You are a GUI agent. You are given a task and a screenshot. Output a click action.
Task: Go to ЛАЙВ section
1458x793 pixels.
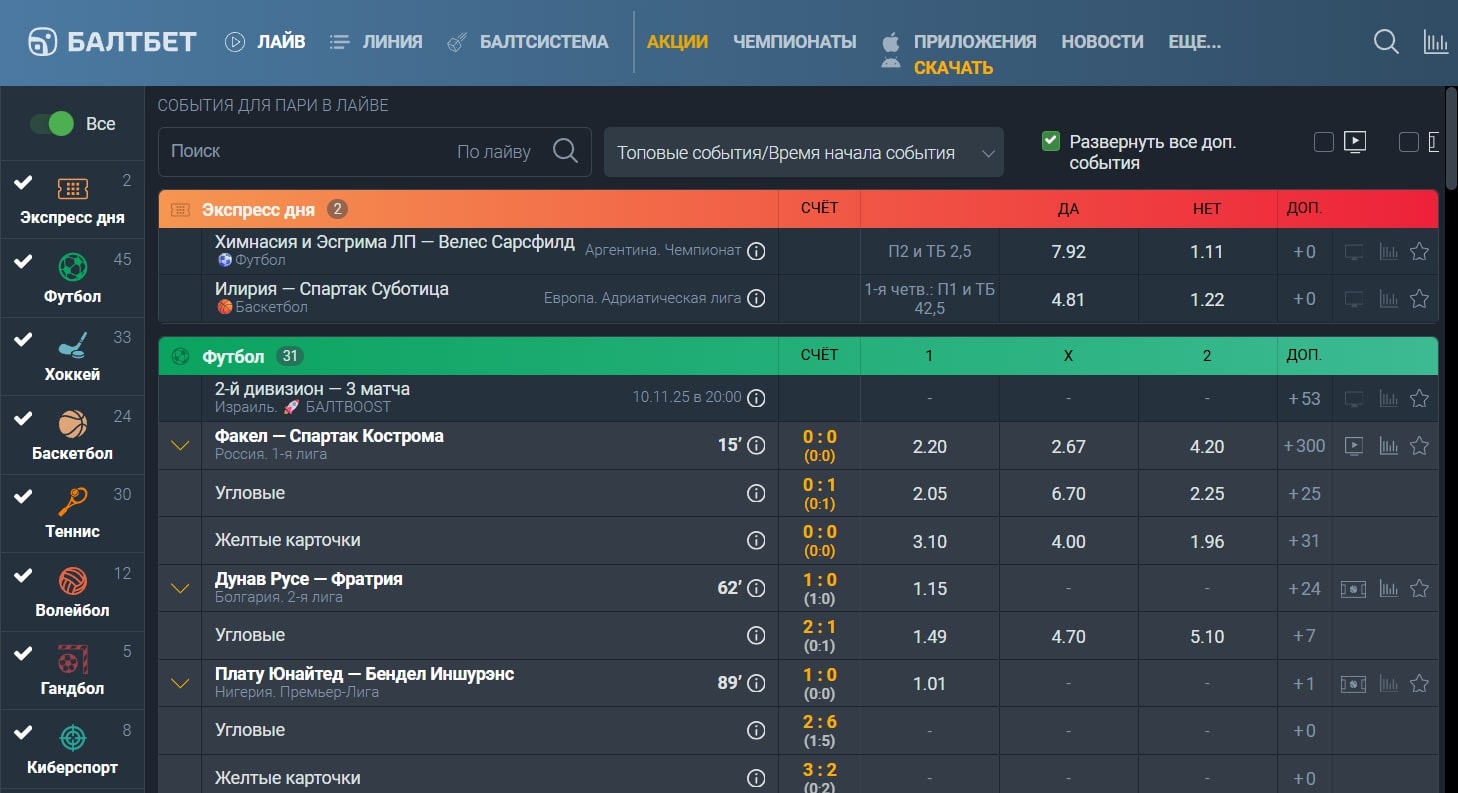[x=265, y=42]
